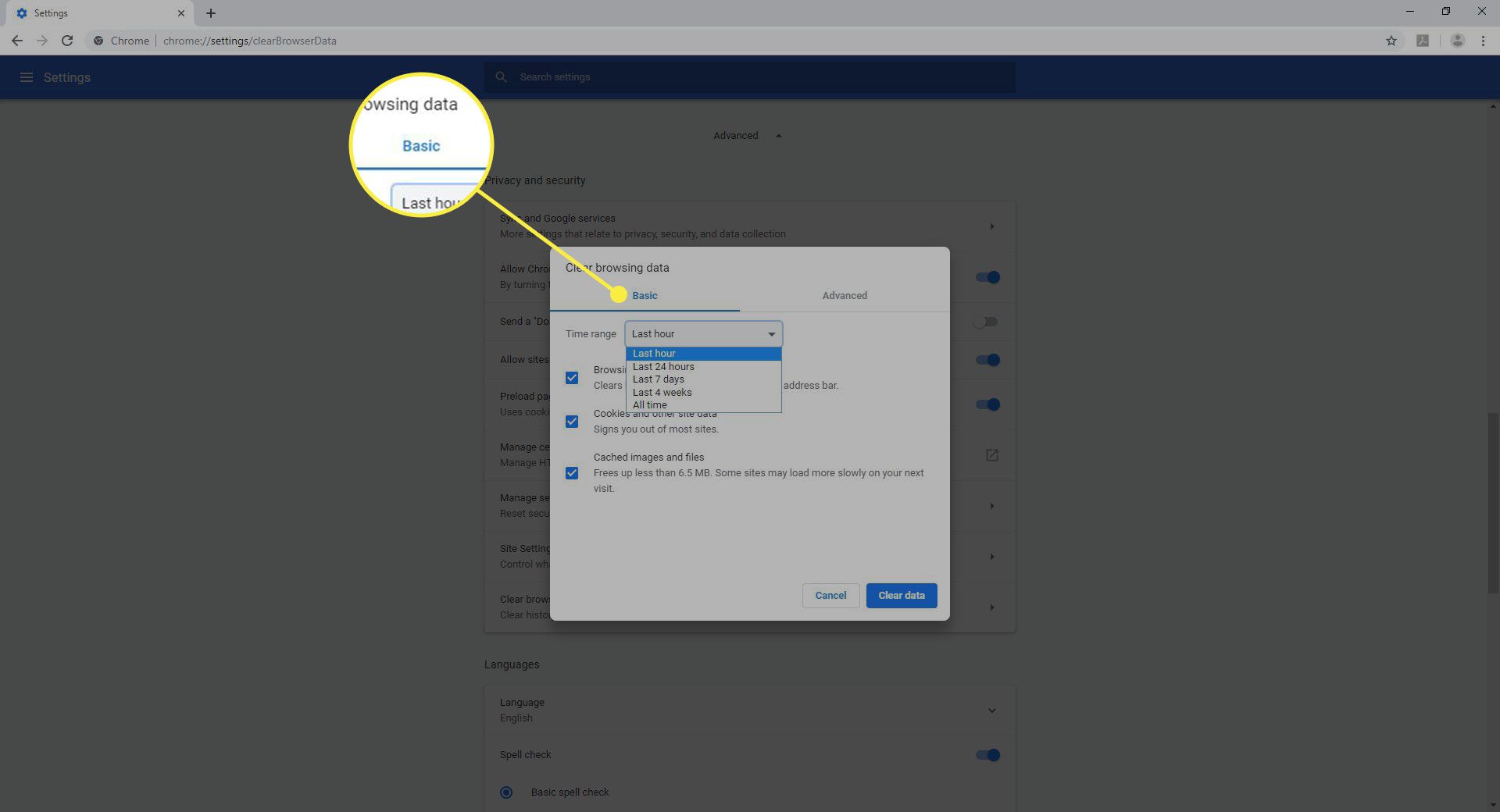This screenshot has width=1500, height=812.
Task: Turn off the Spell check switch
Action: tap(988, 755)
